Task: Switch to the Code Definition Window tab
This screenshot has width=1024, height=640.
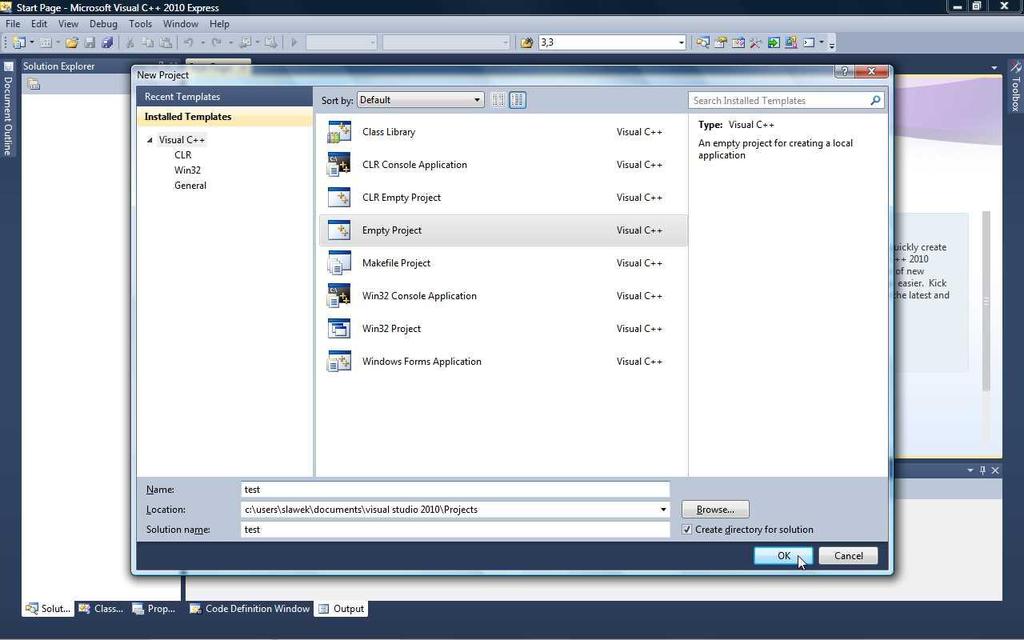Action: [249, 609]
